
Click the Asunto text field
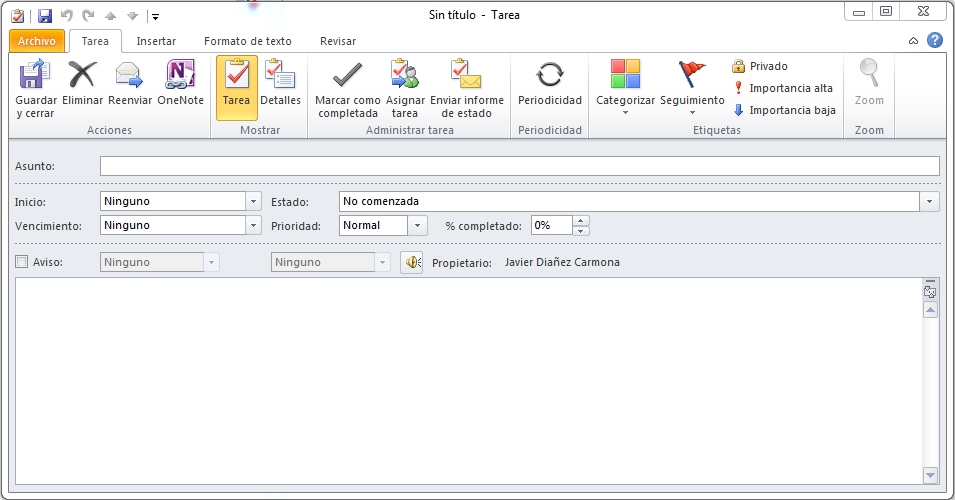tap(520, 166)
